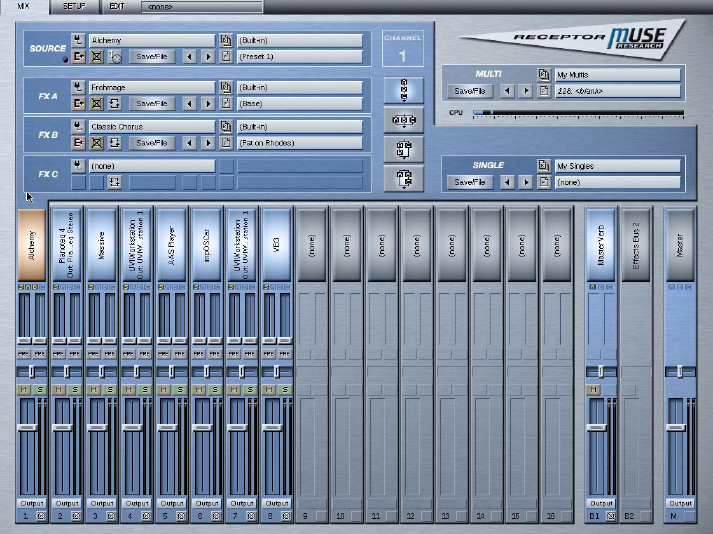The width and height of the screenshot is (713, 534).
Task: Select the bottom signal routing icon below Channel
Action: pyautogui.click(x=402, y=177)
